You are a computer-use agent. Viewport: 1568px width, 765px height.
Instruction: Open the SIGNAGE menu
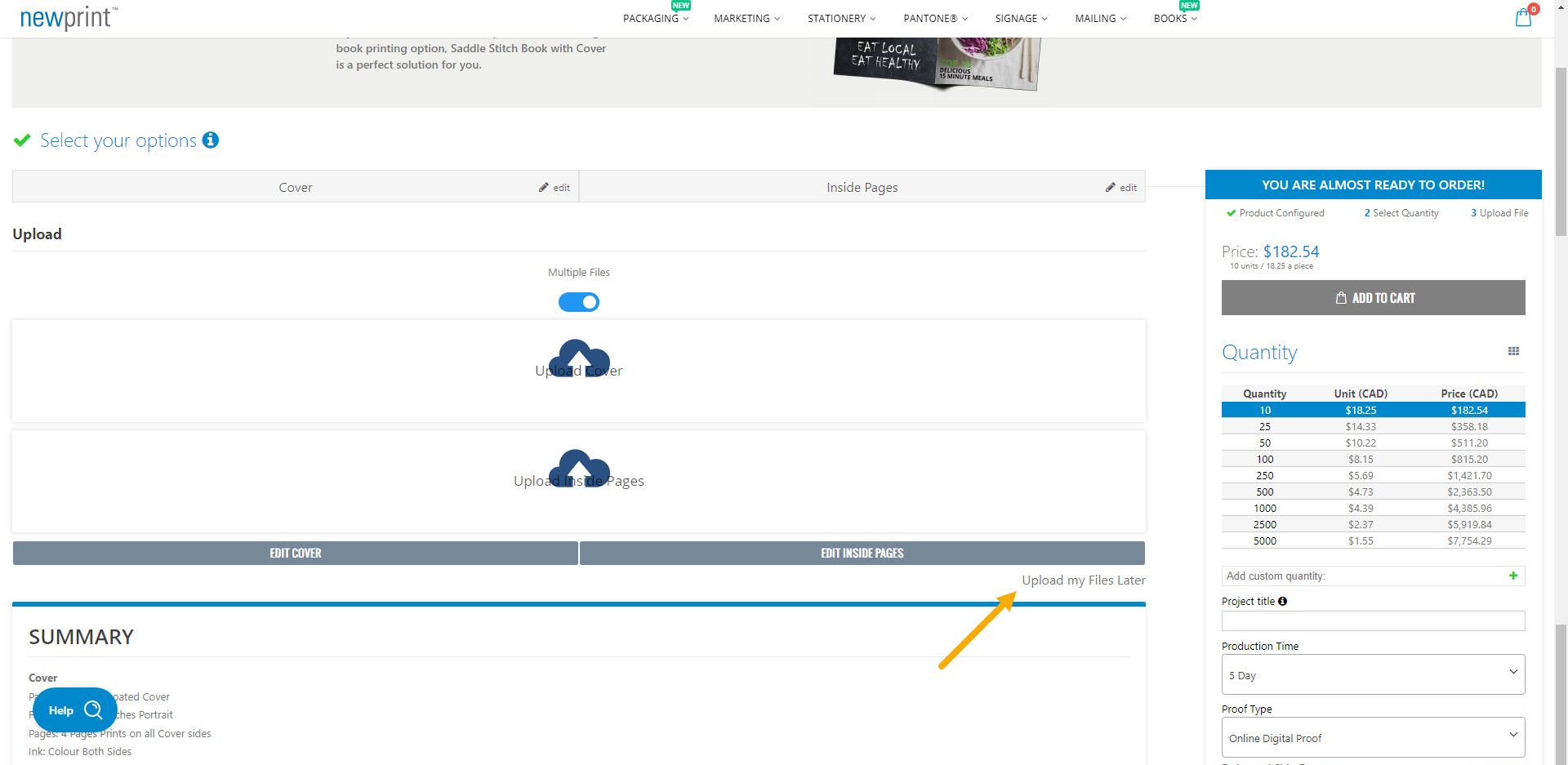(x=1019, y=18)
